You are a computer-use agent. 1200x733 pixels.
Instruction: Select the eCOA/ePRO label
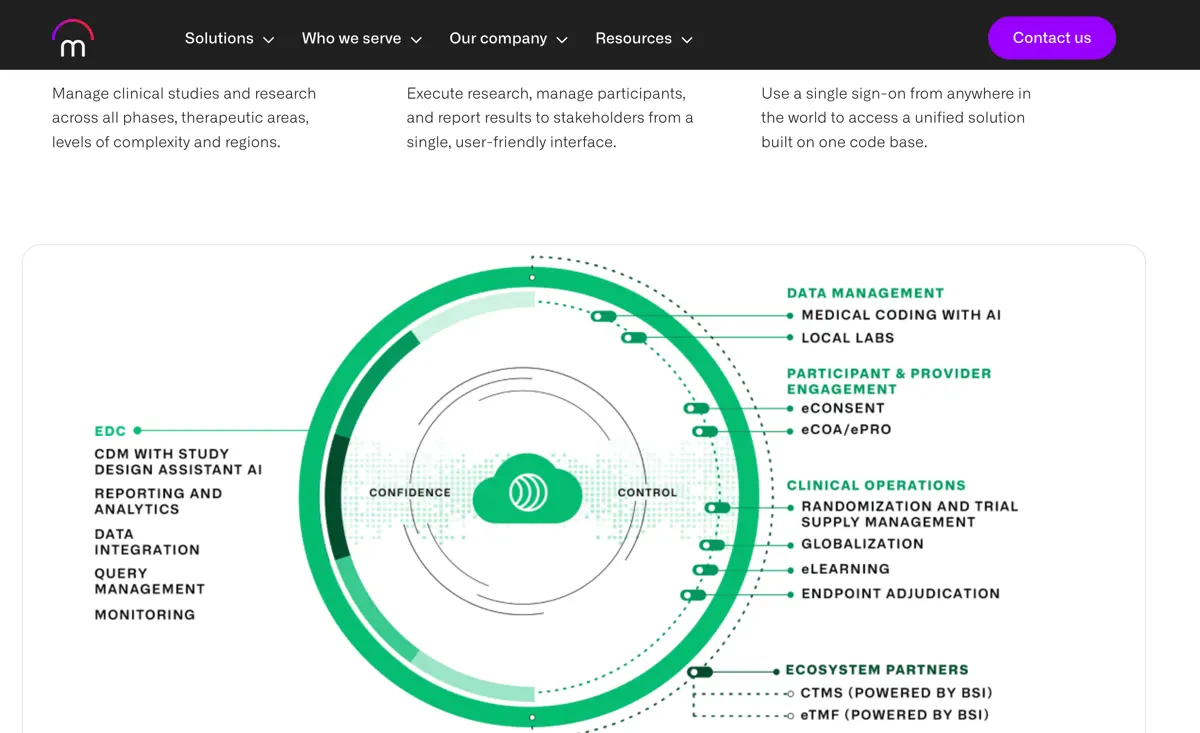tap(846, 430)
